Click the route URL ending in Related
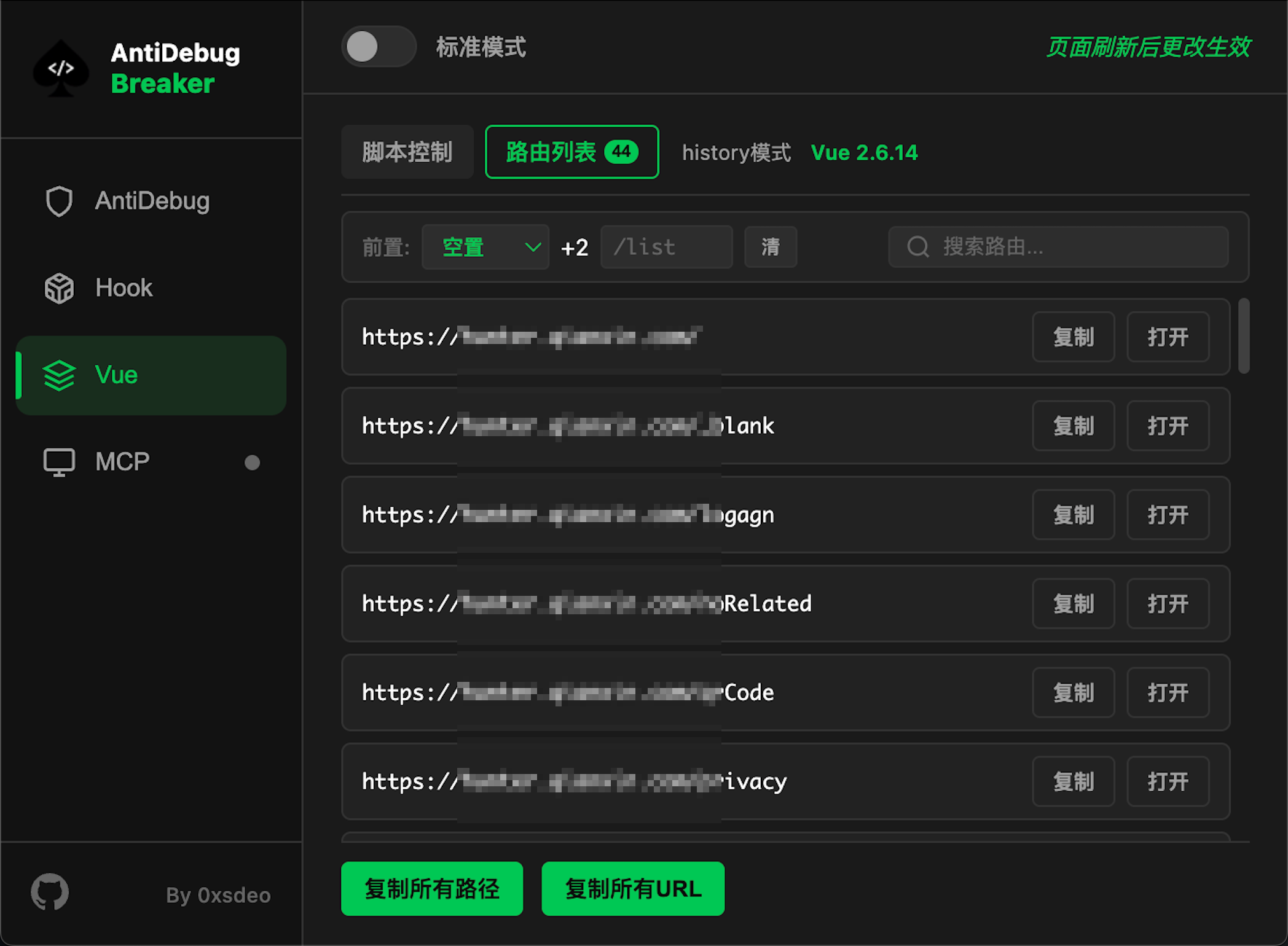This screenshot has height=946, width=1288. 587,604
